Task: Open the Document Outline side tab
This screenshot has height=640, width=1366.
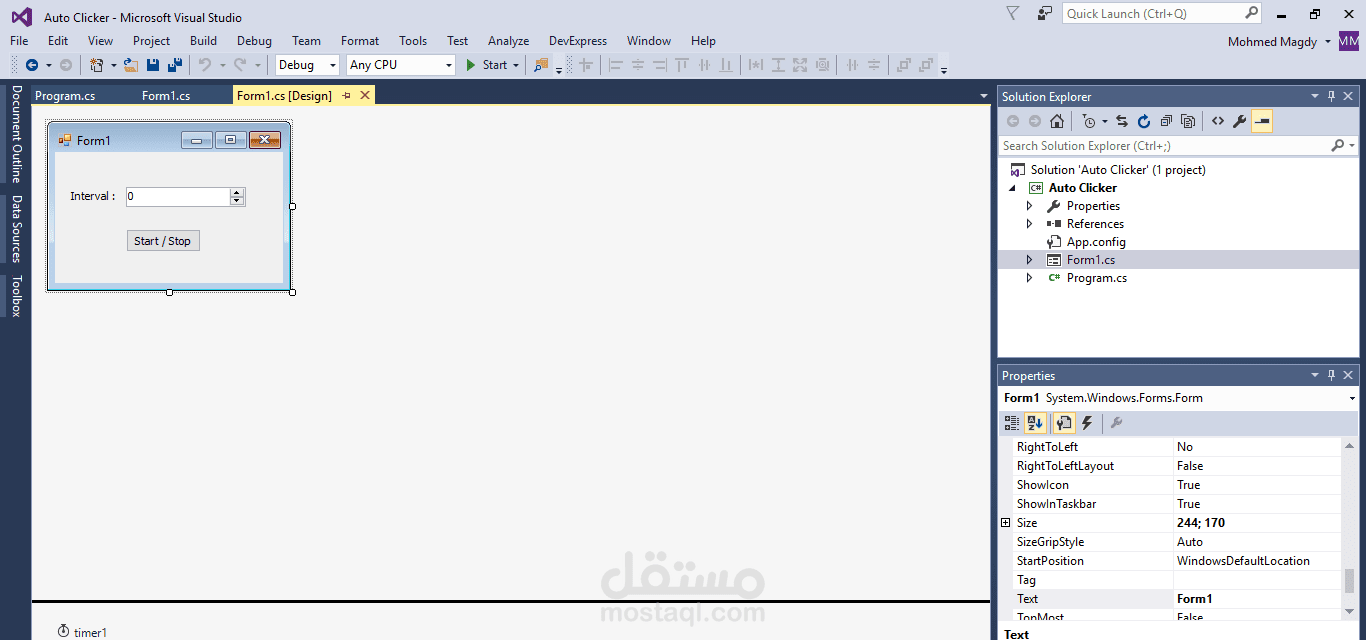Action: click(x=16, y=133)
